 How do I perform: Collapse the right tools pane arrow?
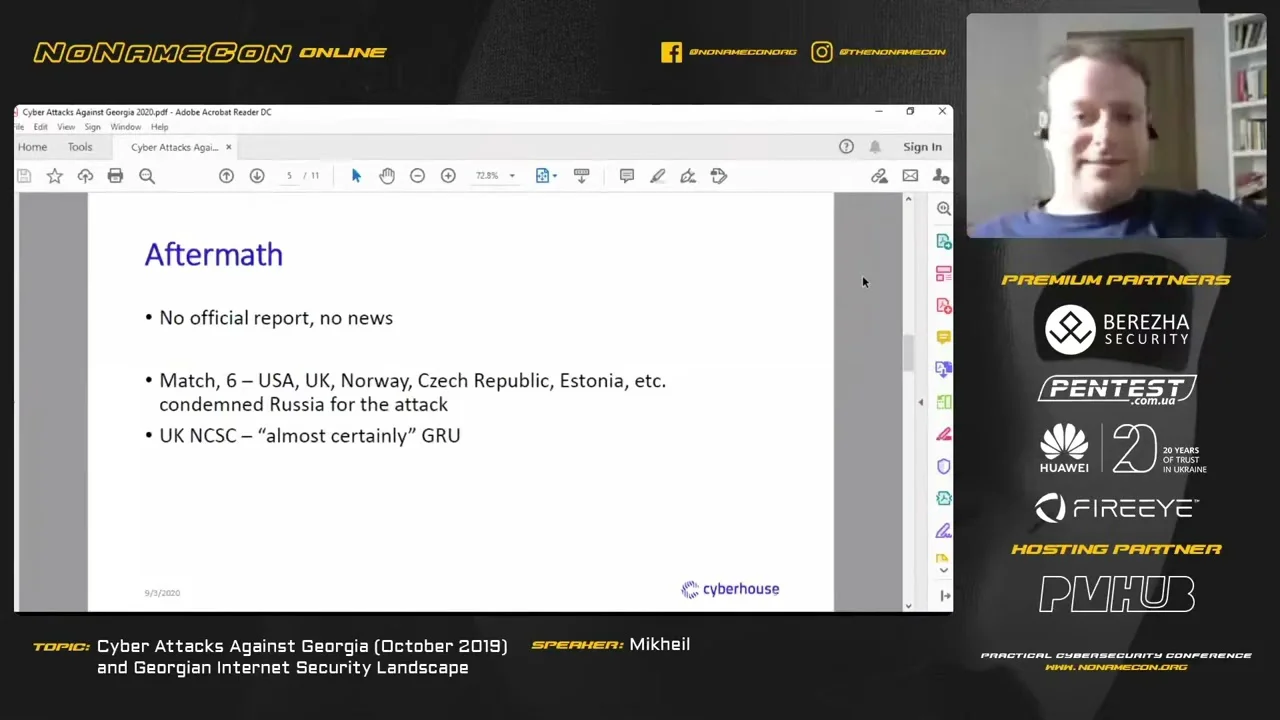[x=921, y=402]
